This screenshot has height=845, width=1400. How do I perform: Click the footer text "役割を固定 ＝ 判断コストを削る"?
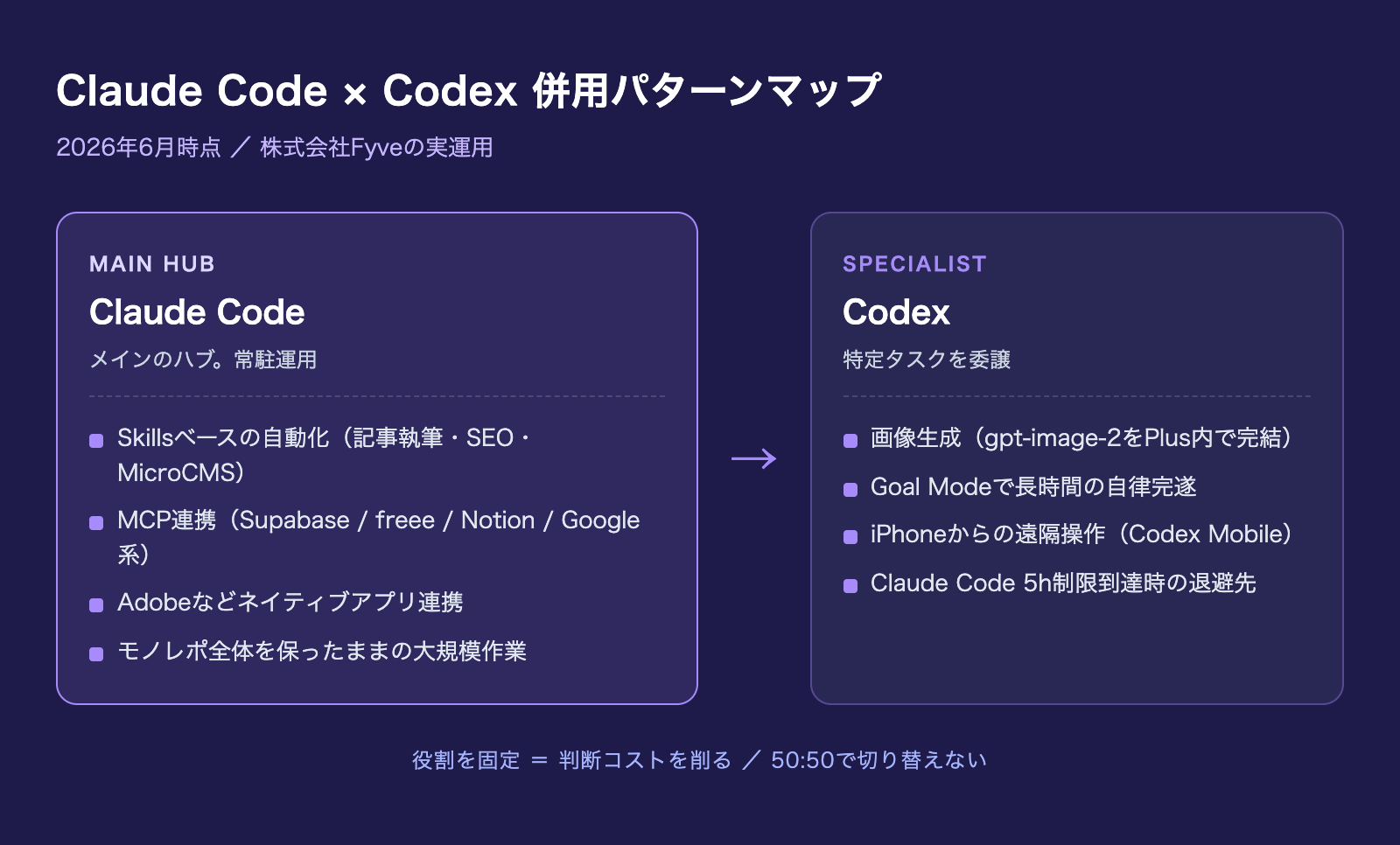click(571, 760)
